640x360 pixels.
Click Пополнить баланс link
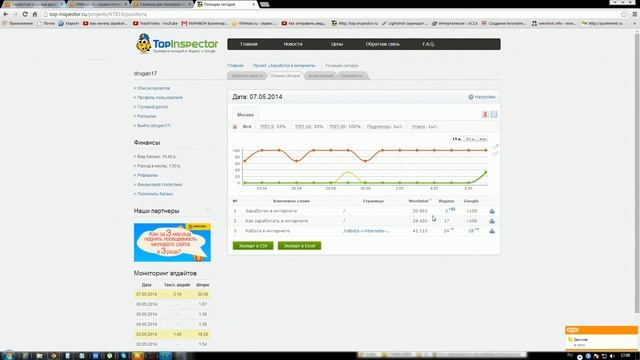(155, 194)
